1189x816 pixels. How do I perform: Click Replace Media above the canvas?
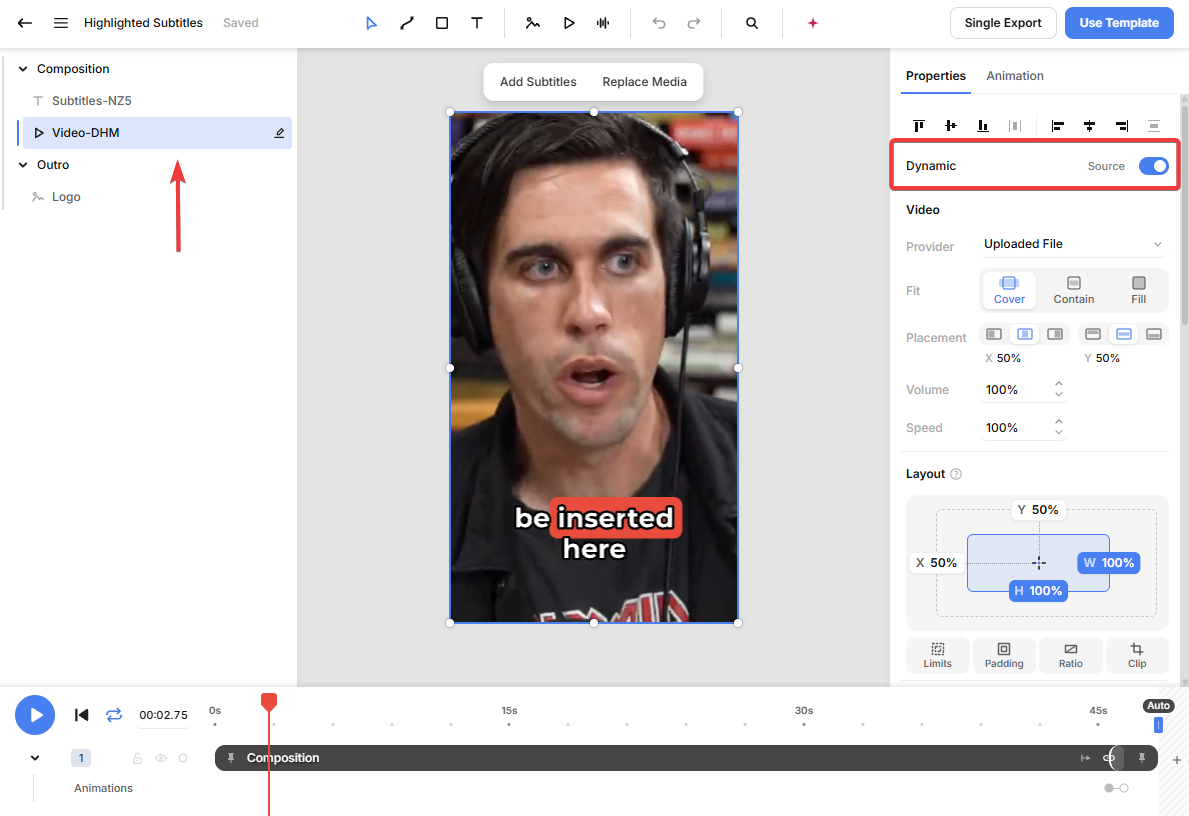click(645, 82)
